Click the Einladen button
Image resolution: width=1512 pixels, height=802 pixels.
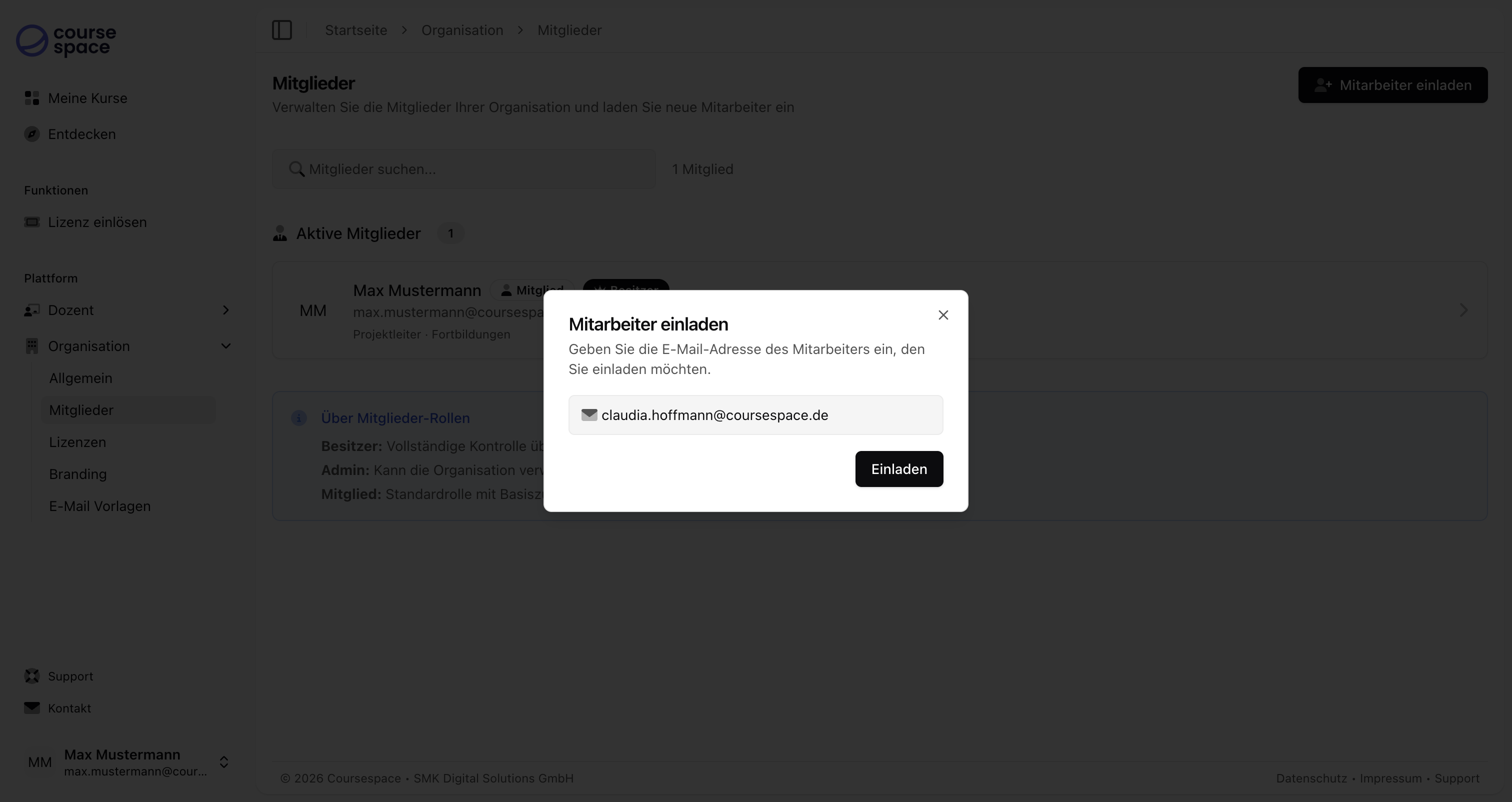tap(898, 468)
